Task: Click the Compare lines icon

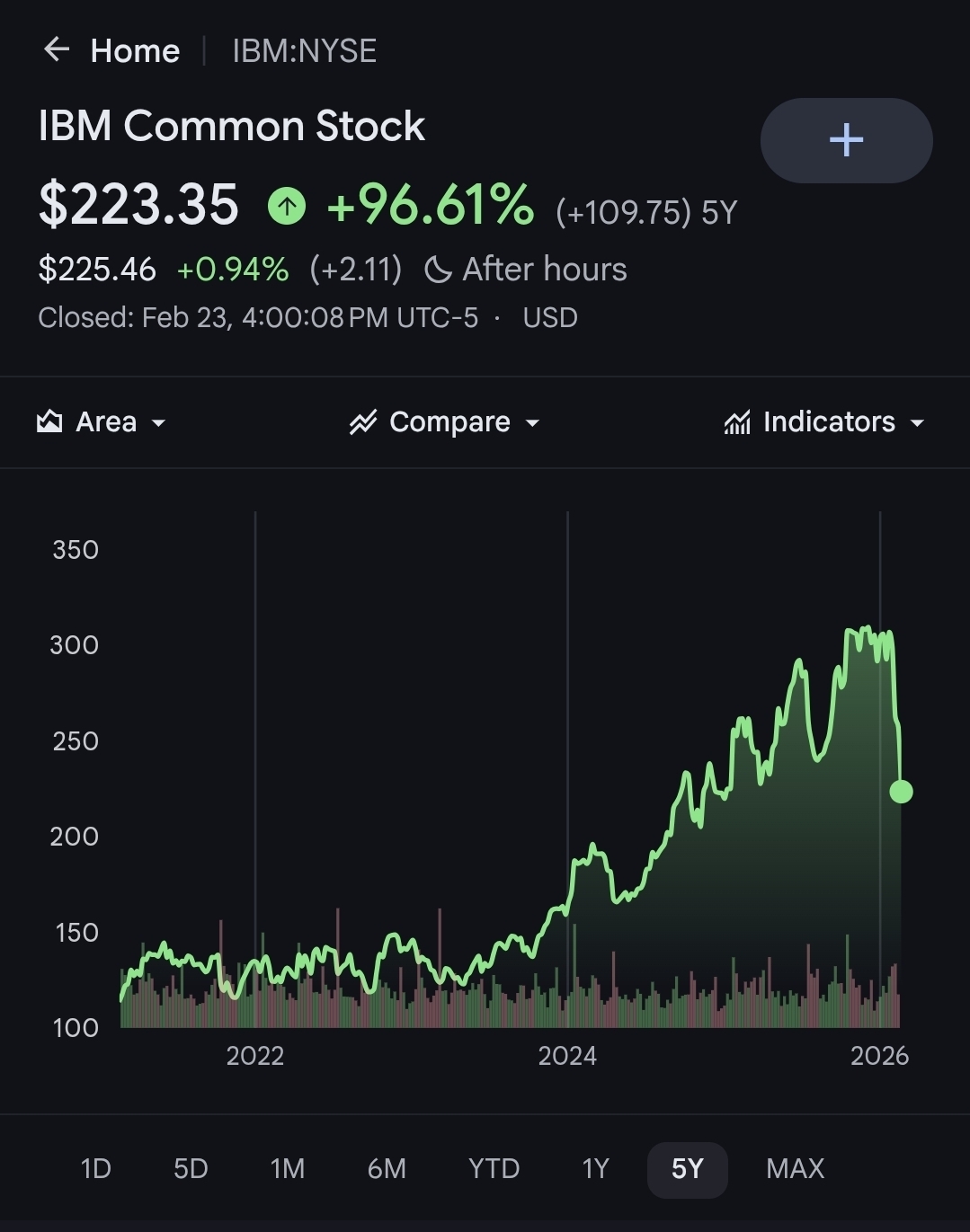Action: [363, 421]
